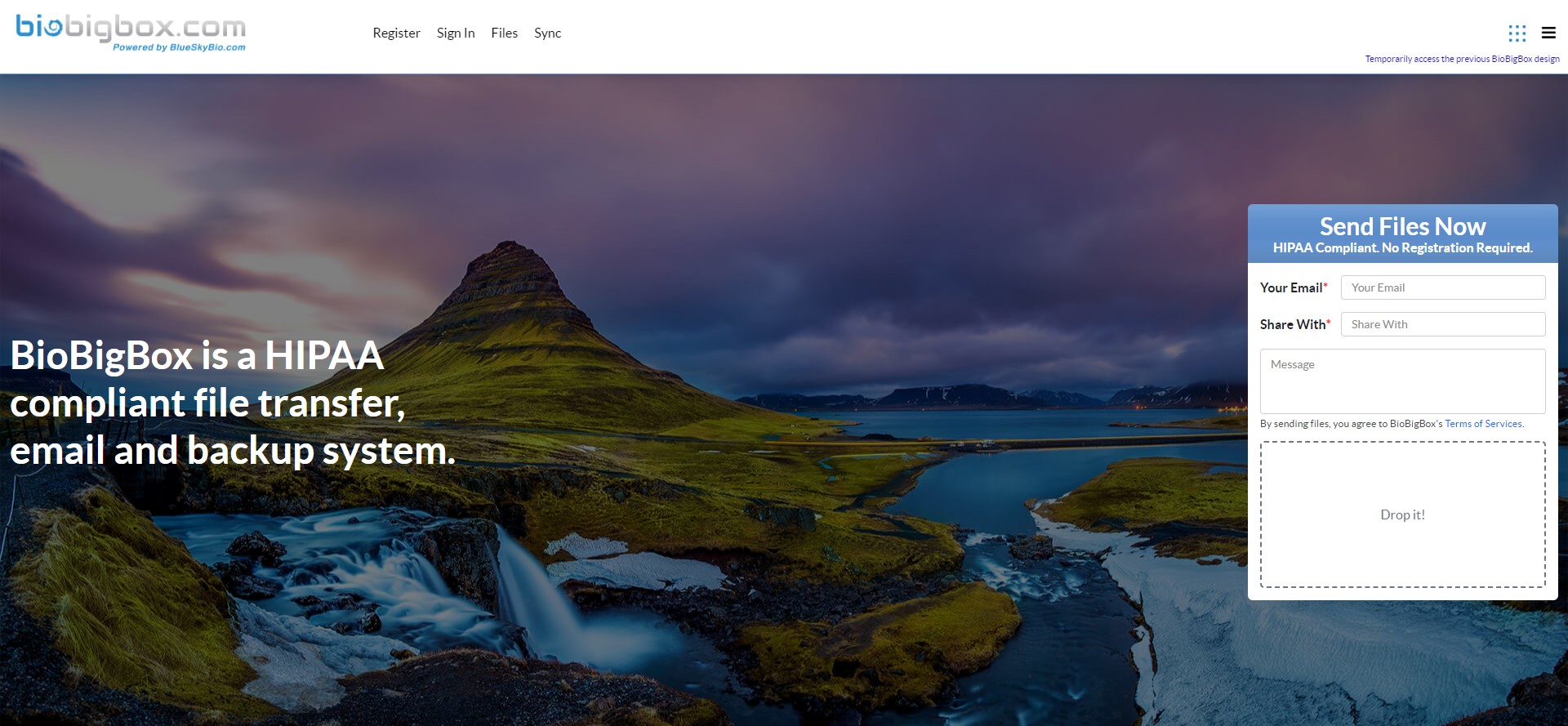Click the HIPAA Compliant subtitle text
The image size is (1568, 726).
[x=1402, y=248]
